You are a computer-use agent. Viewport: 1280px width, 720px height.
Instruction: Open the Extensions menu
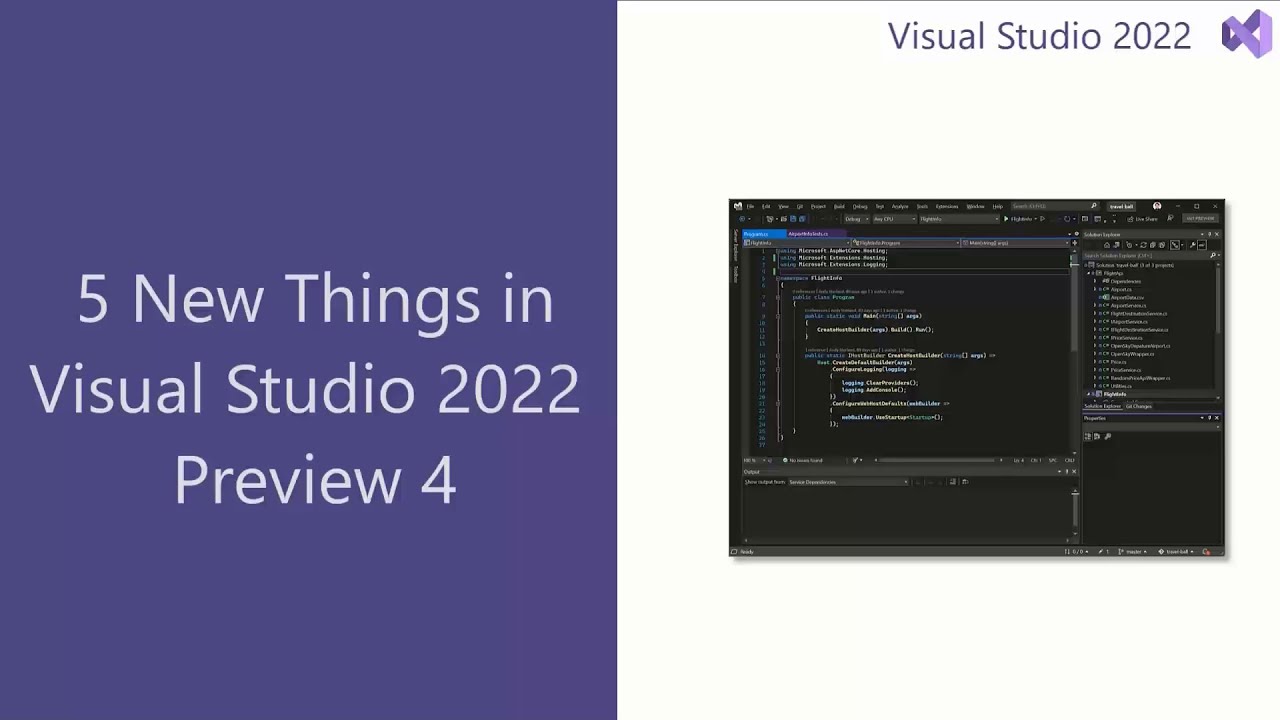pyautogui.click(x=947, y=206)
